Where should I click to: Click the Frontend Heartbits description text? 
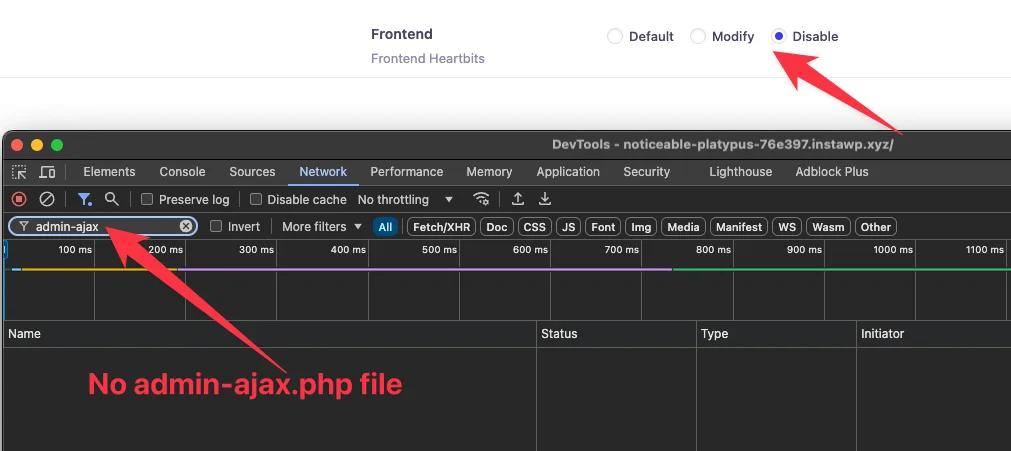pyautogui.click(x=427, y=58)
